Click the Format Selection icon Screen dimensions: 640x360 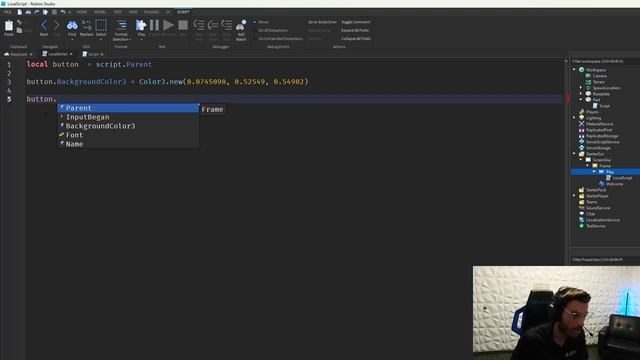click(121, 25)
